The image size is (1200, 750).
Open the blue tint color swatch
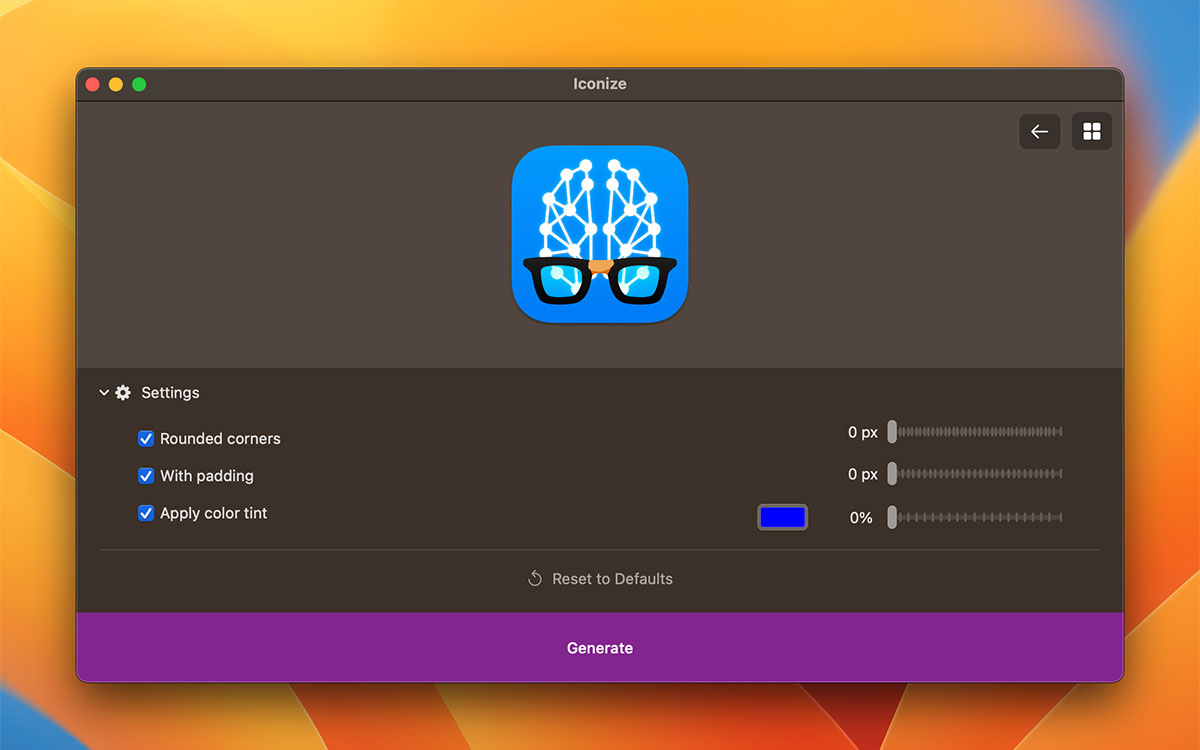(782, 517)
